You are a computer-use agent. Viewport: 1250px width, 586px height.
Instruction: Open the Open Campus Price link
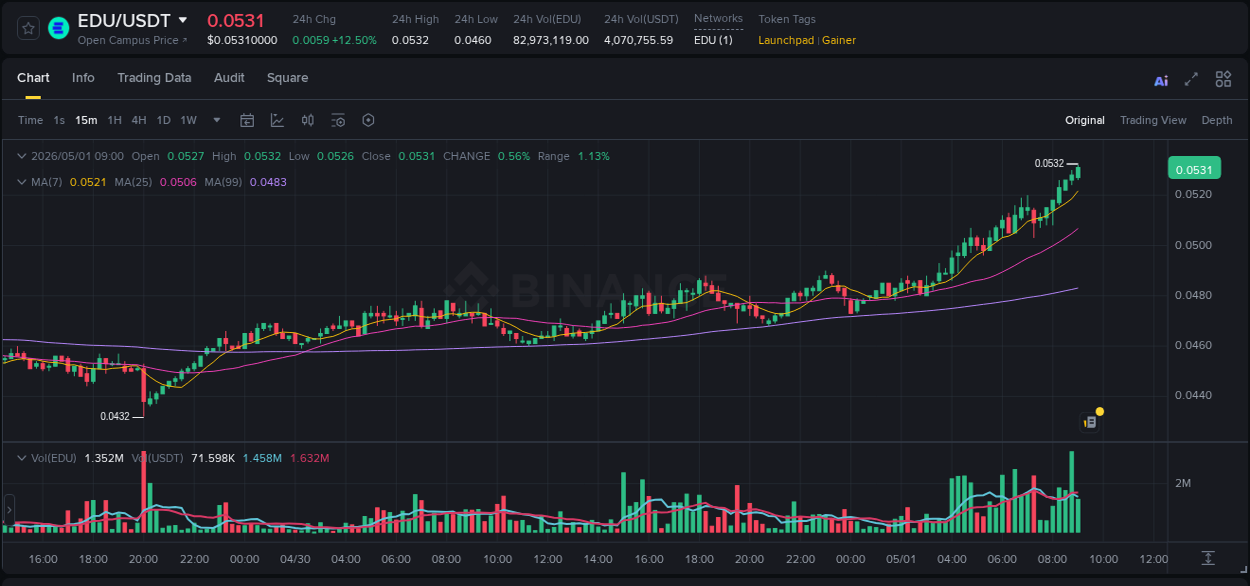click(132, 40)
